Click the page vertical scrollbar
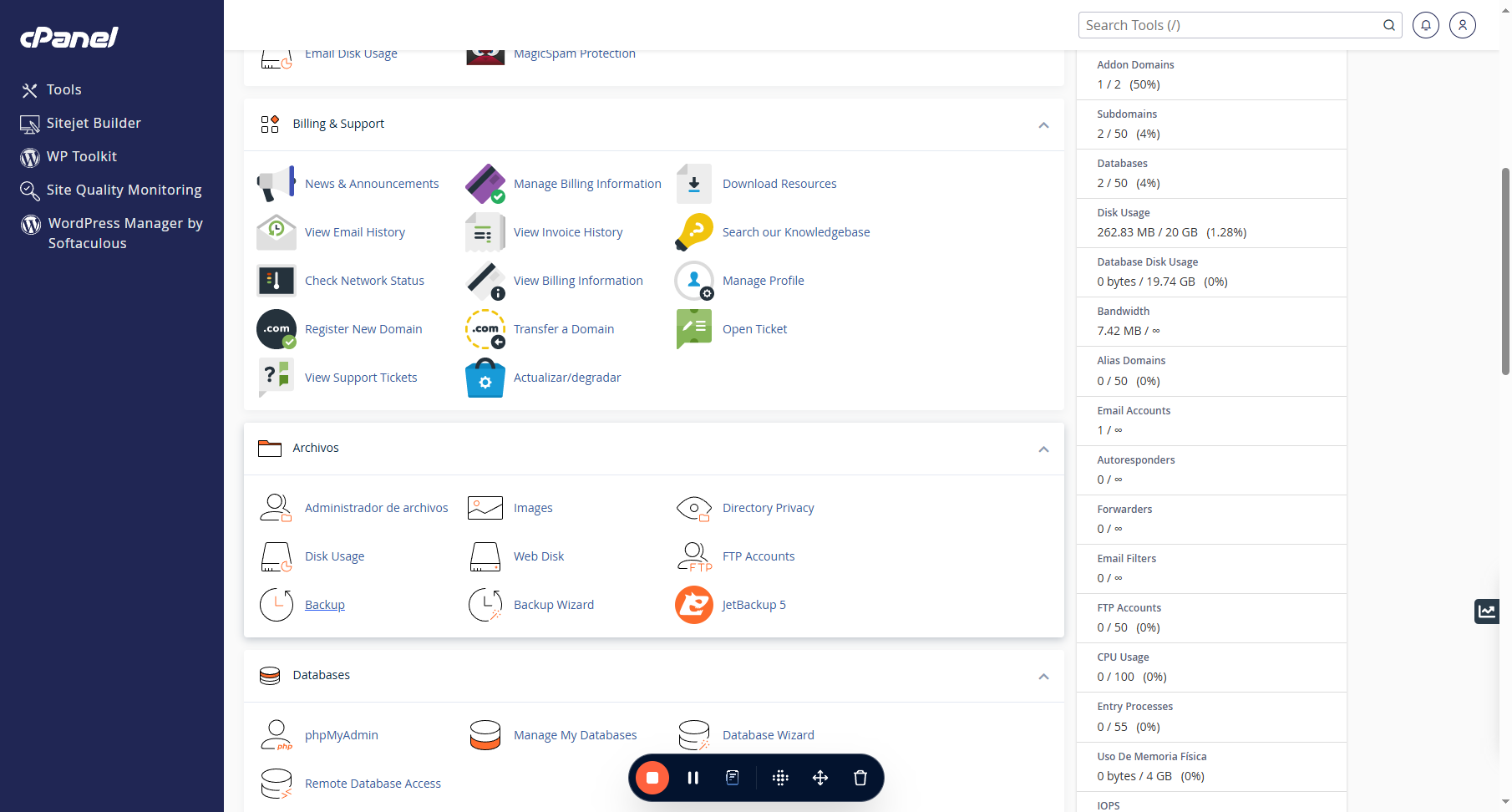1512x812 pixels. (1505, 272)
